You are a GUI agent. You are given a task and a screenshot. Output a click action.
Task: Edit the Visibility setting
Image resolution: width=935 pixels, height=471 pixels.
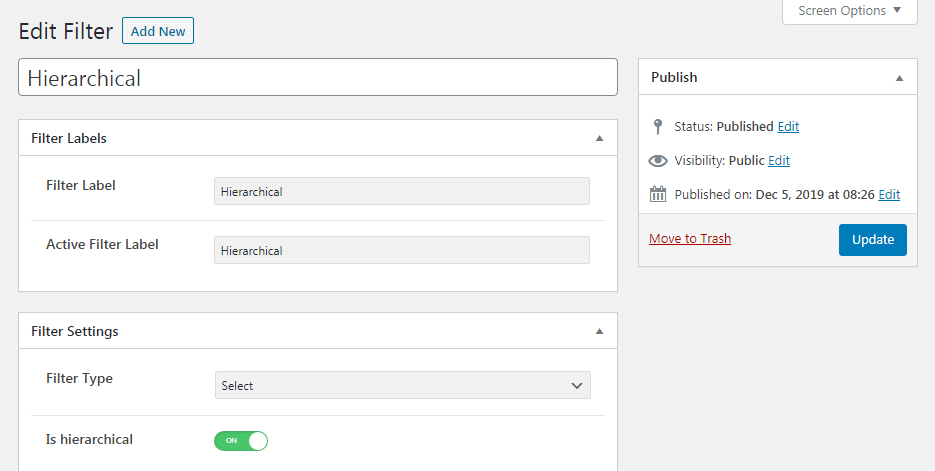point(778,160)
